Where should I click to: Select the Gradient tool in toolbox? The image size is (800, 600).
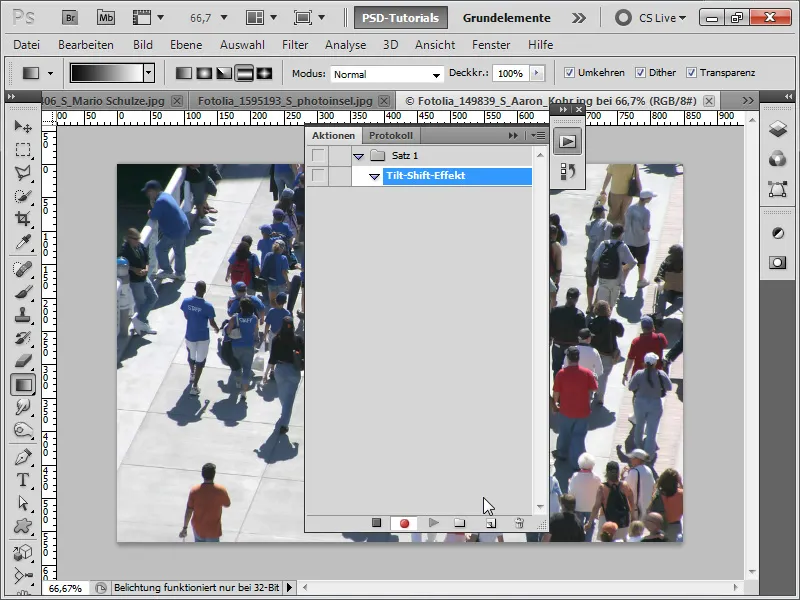[x=23, y=385]
